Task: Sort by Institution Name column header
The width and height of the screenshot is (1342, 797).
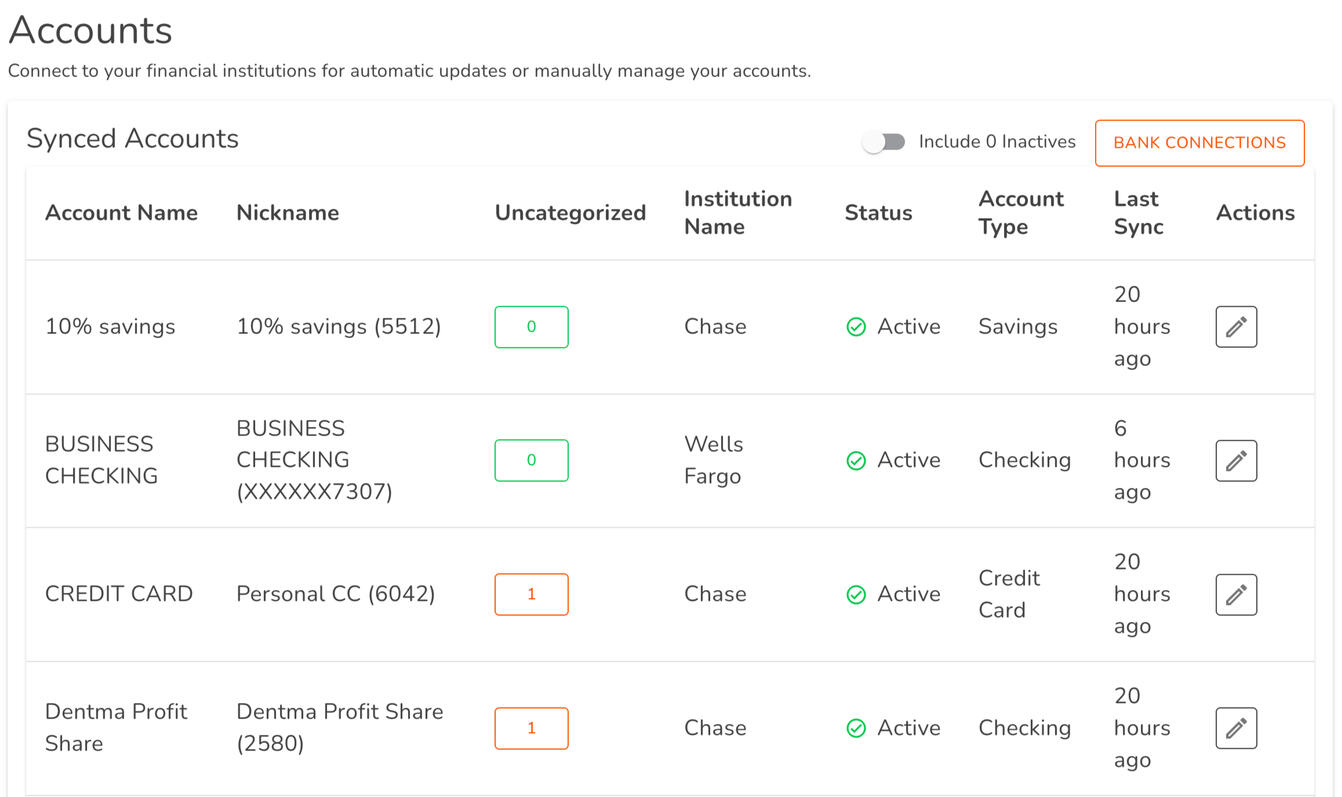Action: tap(737, 213)
